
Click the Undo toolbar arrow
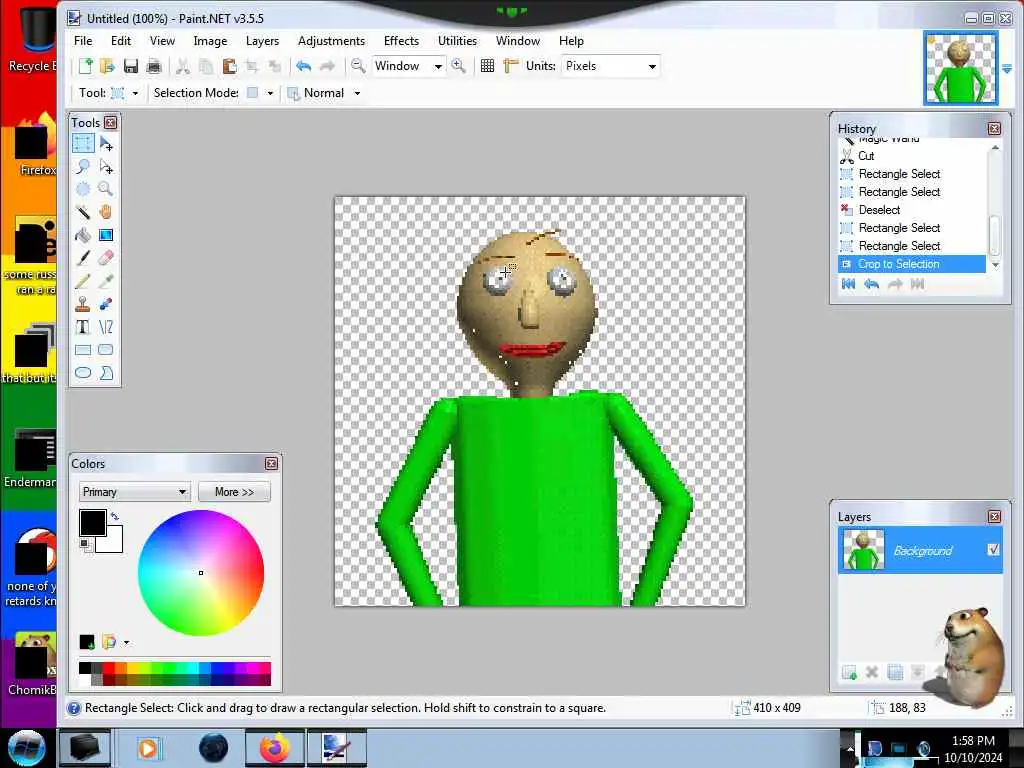[x=304, y=66]
